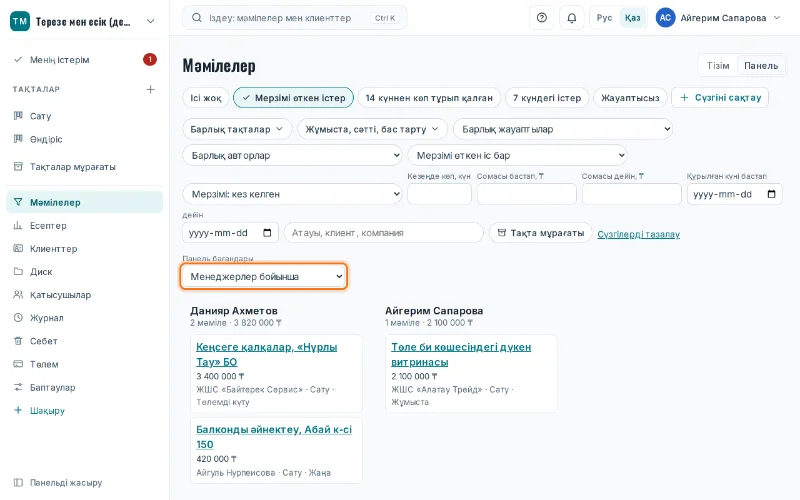
Task: Switch language to Рус
Action: 604,18
